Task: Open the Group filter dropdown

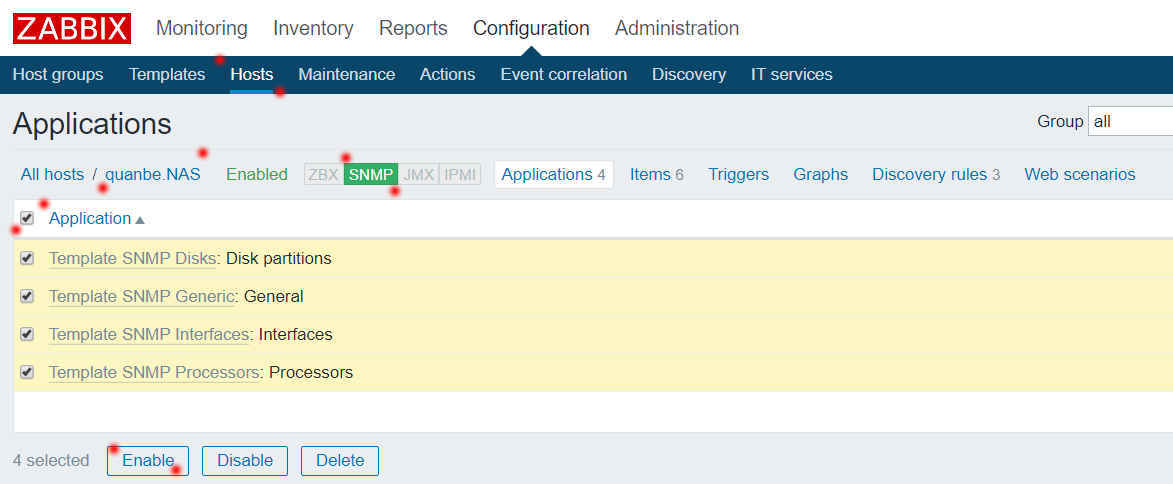Action: pyautogui.click(x=1130, y=121)
